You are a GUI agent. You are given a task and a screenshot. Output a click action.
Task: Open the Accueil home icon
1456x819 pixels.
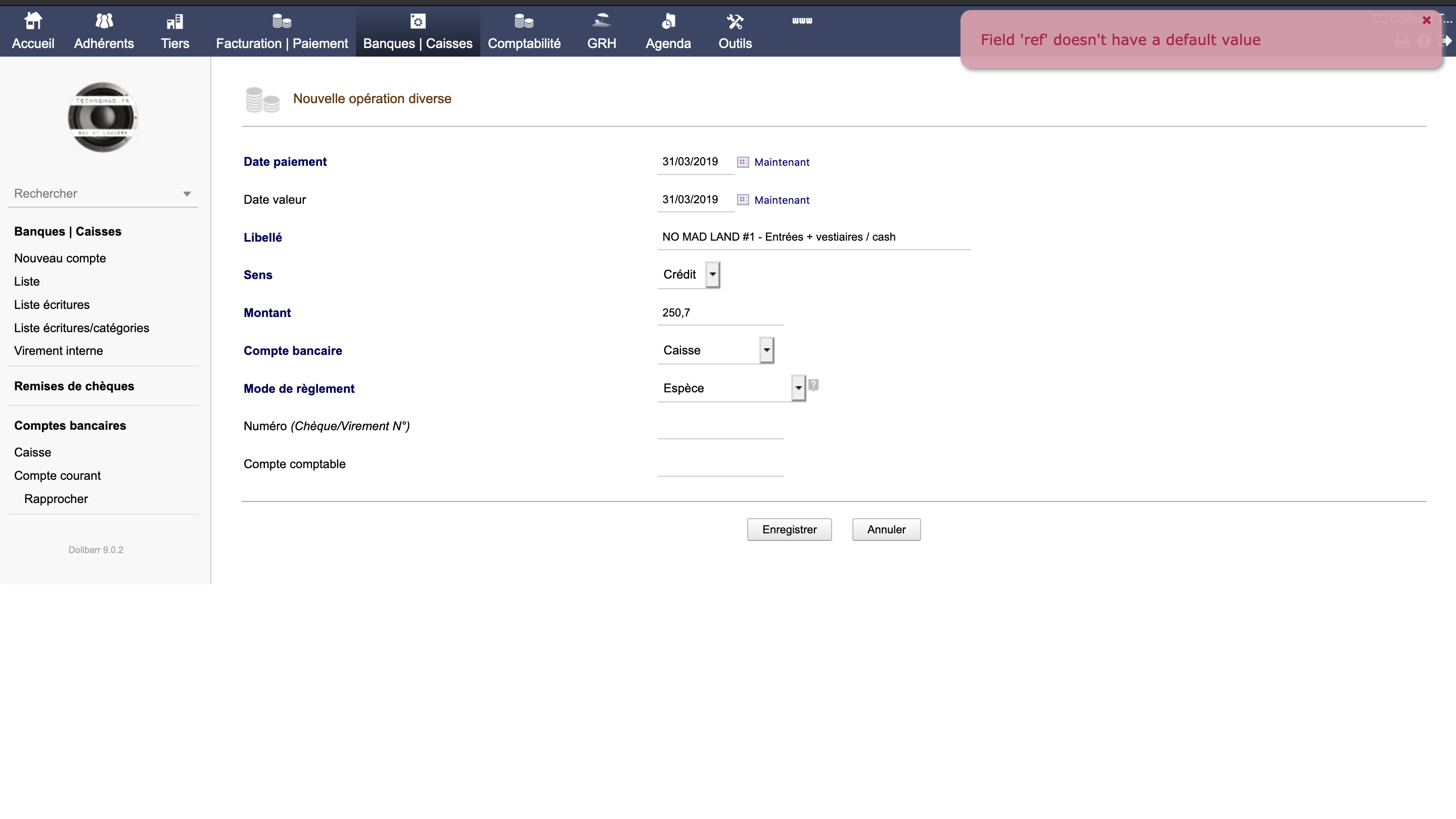33,21
